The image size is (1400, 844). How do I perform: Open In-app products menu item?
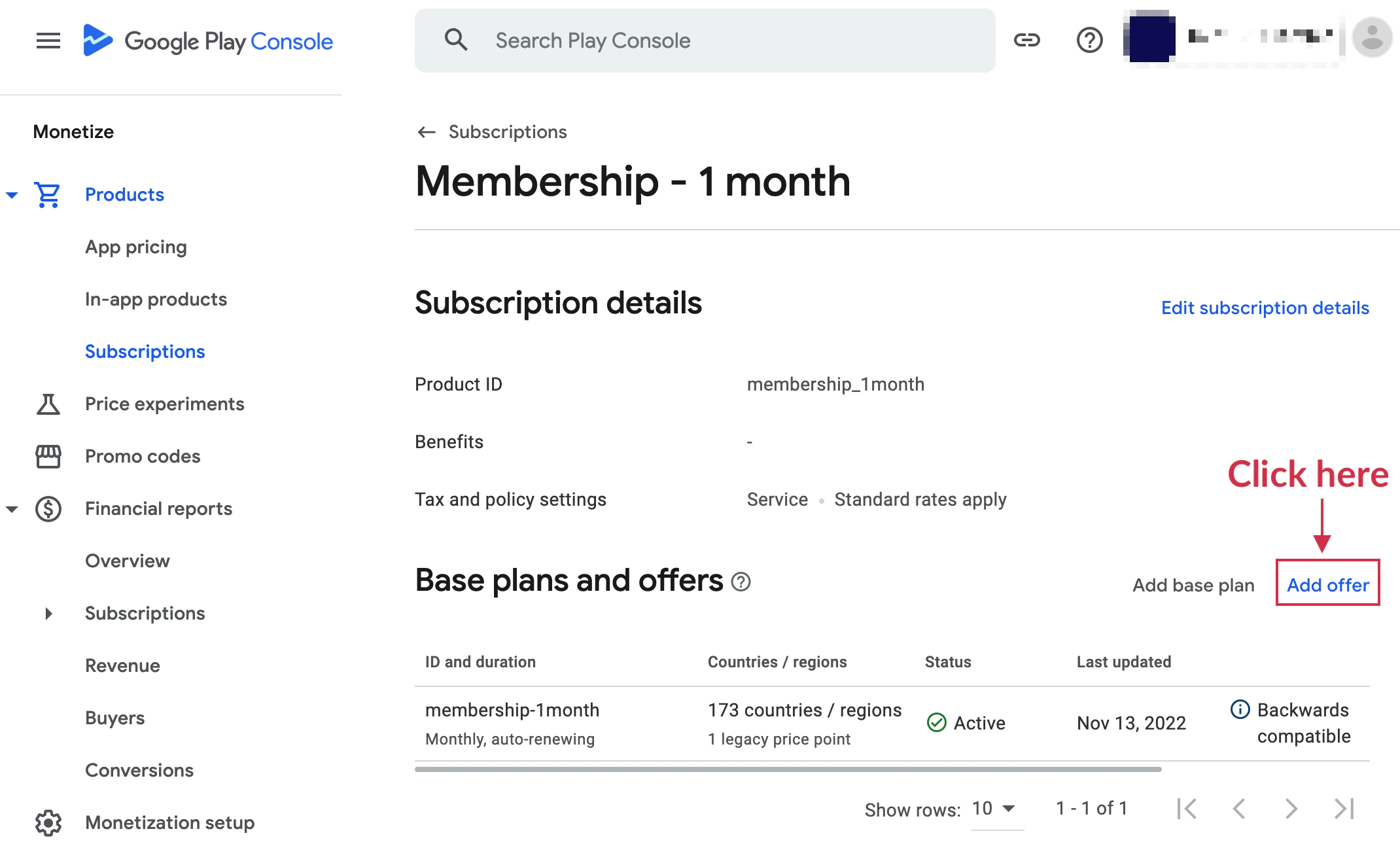(x=156, y=300)
